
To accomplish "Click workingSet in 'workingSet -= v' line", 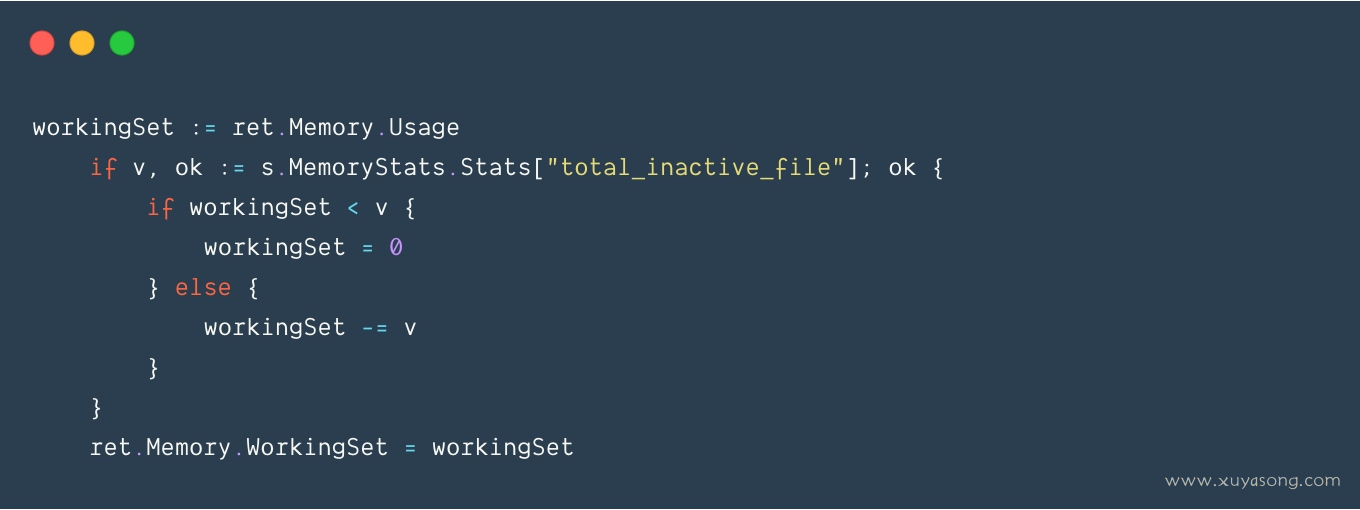I will point(275,328).
